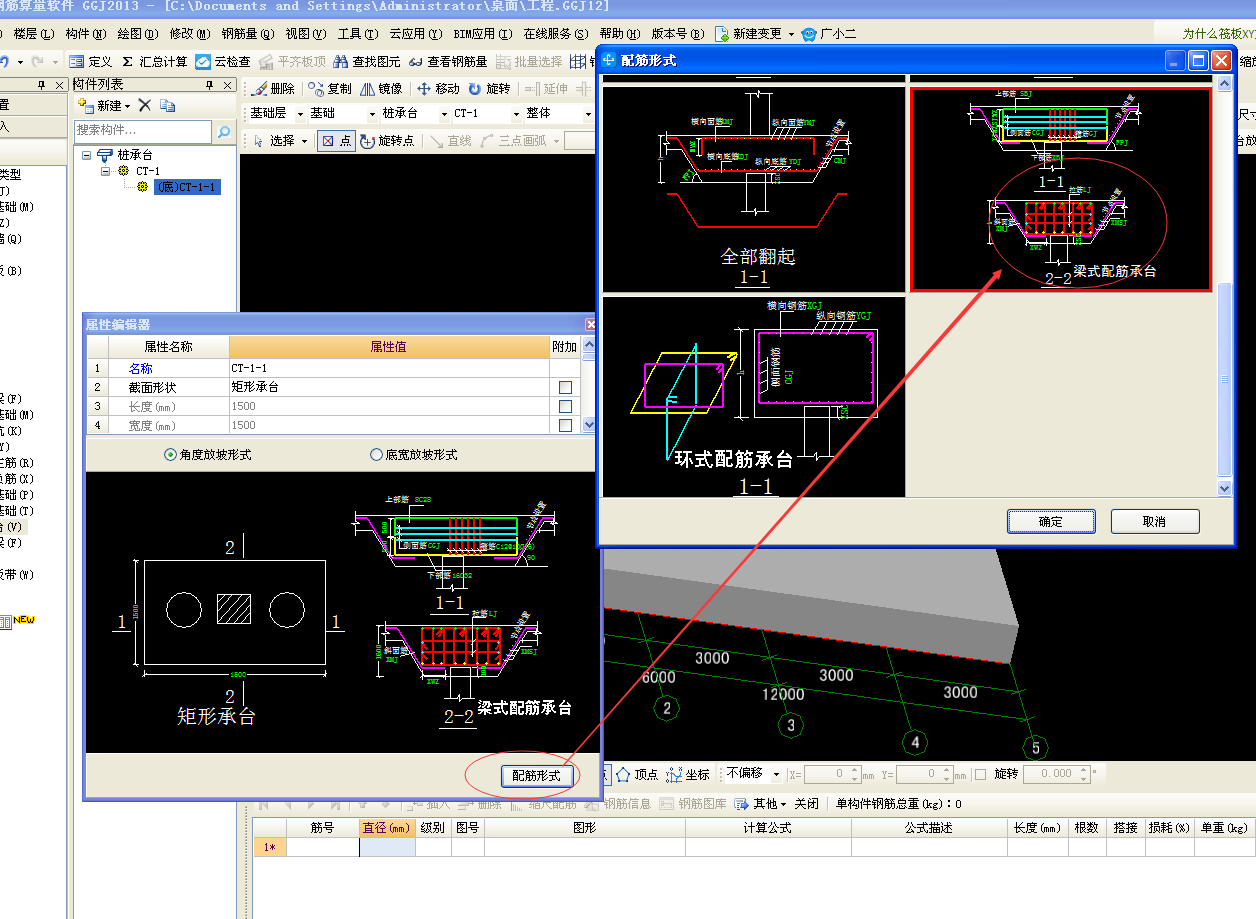Open the 绘图(D) menu
Screen dimensions: 1256x919
click(x=138, y=34)
